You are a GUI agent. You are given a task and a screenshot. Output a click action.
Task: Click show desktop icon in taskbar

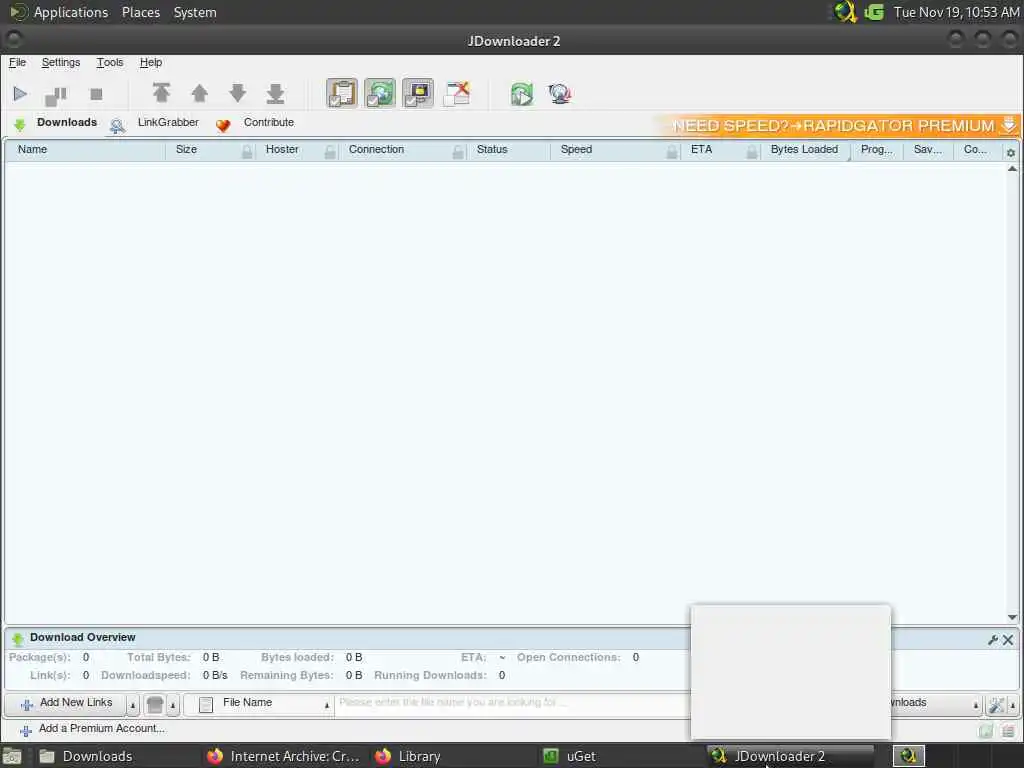12,757
